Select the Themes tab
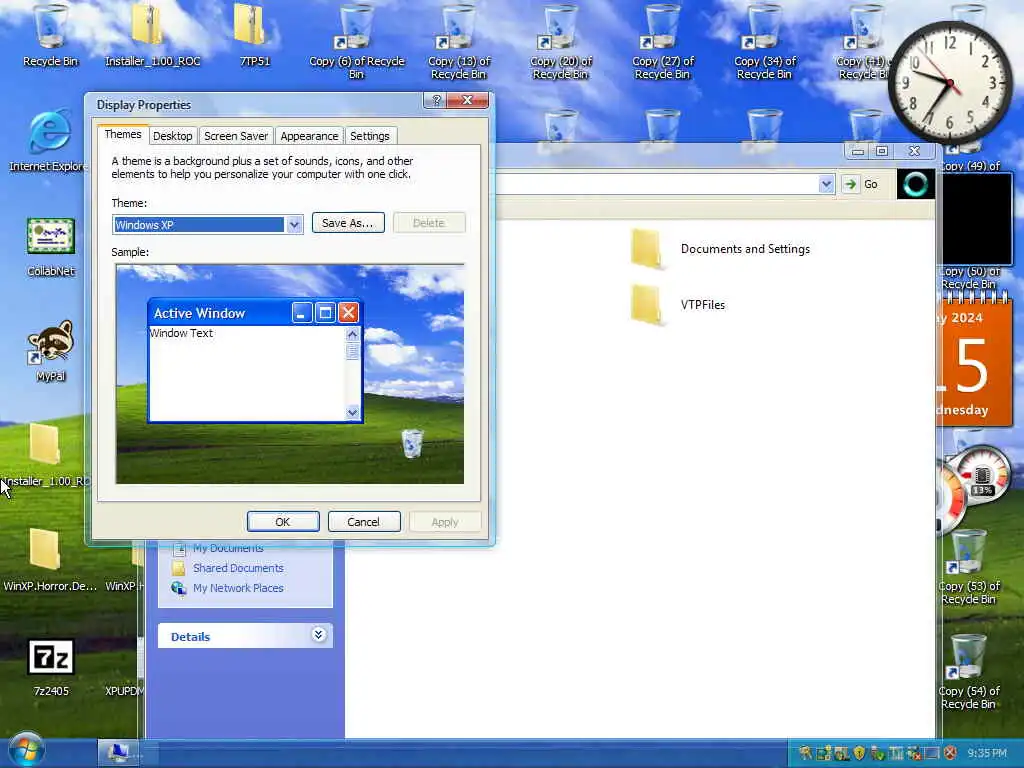 tap(123, 134)
